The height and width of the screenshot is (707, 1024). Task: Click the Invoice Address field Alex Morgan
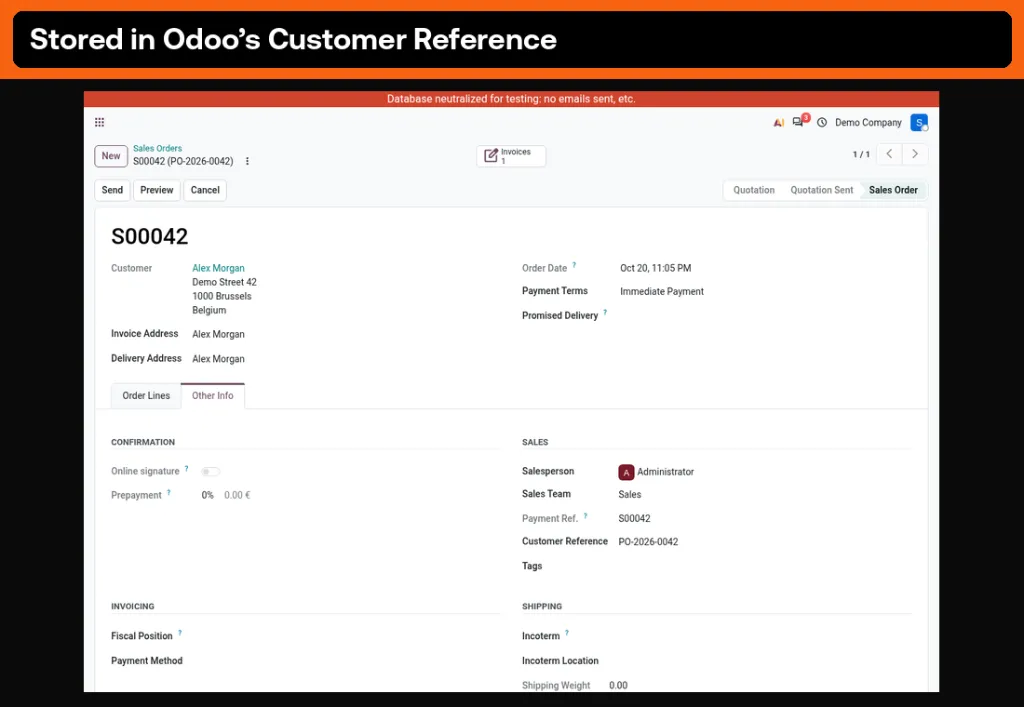tap(218, 334)
